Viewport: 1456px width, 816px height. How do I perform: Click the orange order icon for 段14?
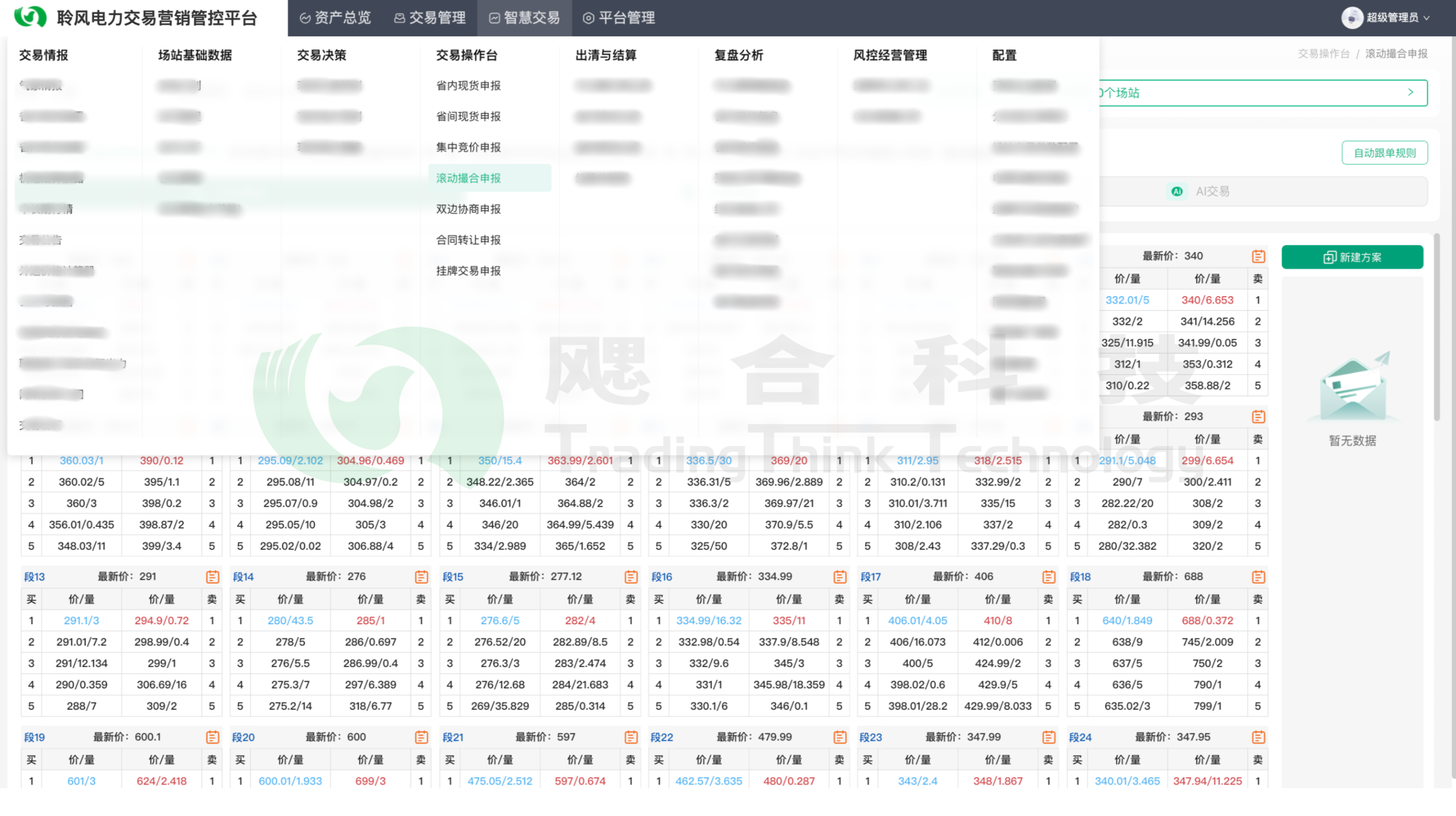[421, 576]
